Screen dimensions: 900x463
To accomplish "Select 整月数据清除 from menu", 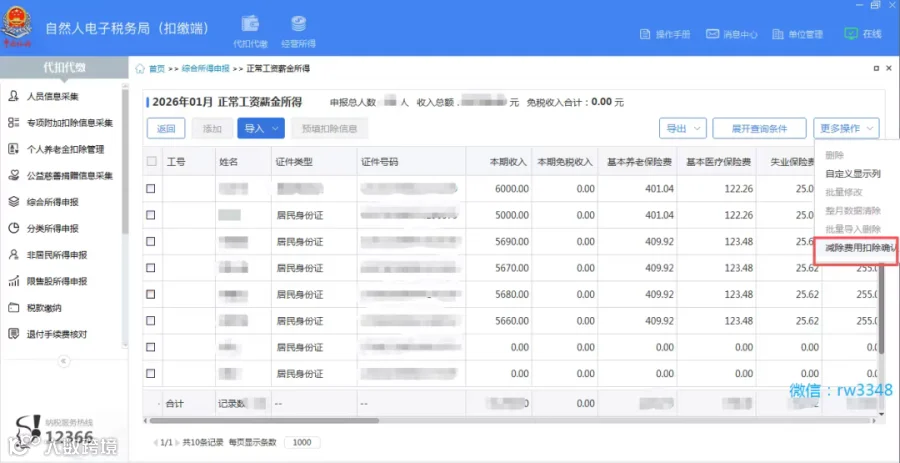I will pos(853,211).
